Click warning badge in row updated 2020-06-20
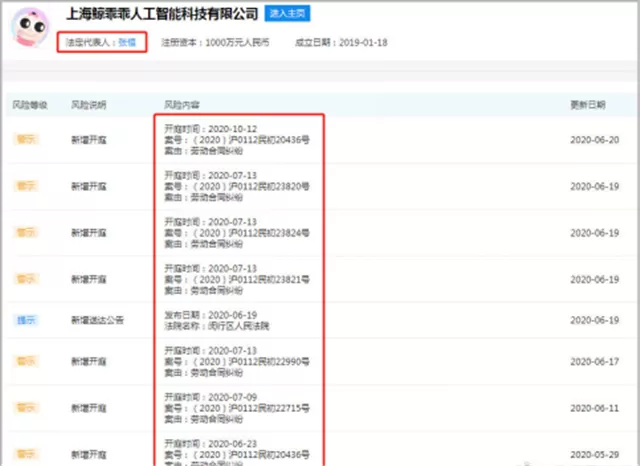 (26, 140)
